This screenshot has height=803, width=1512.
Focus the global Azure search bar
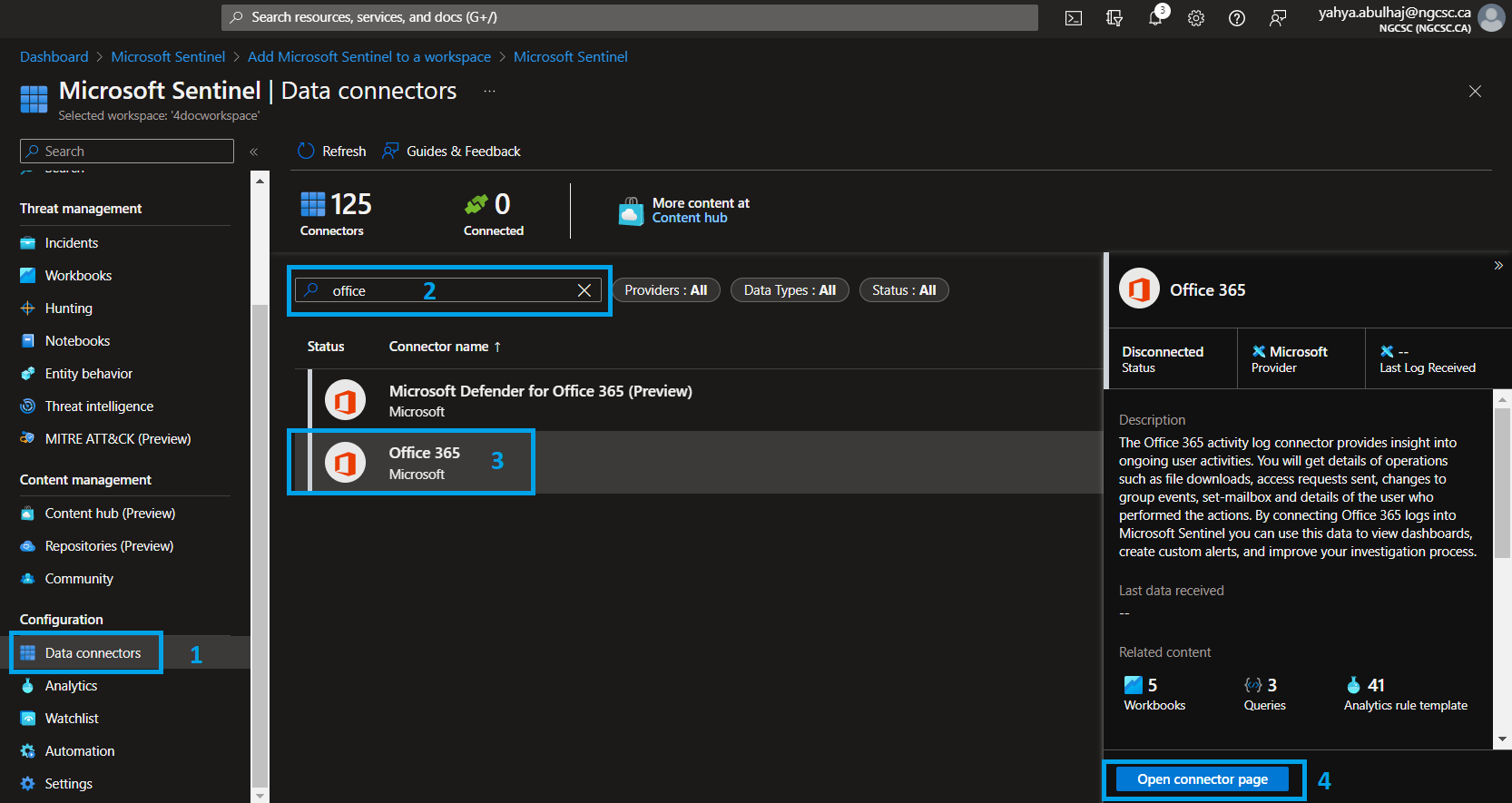click(630, 17)
